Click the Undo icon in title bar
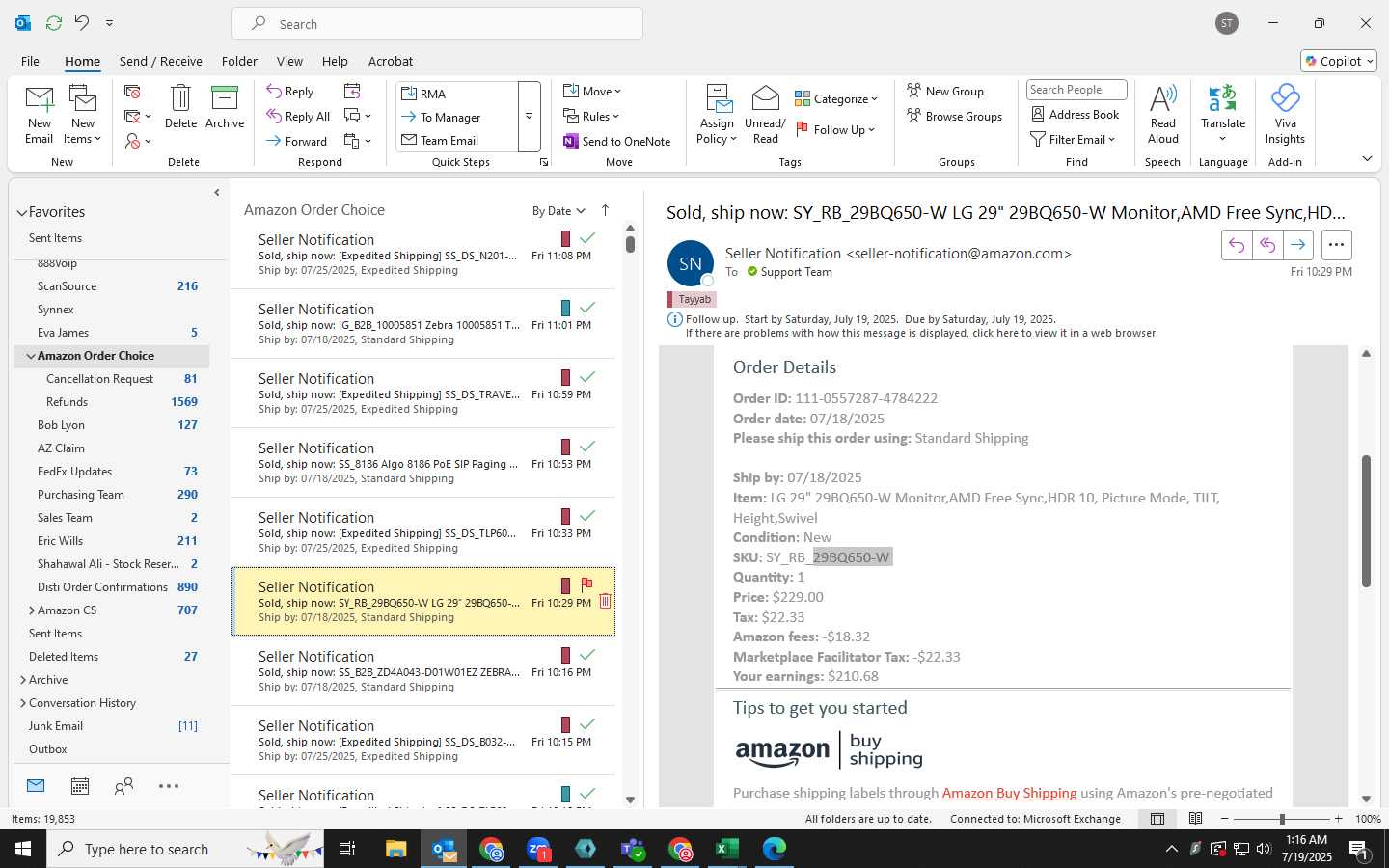Image resolution: width=1389 pixels, height=868 pixels. click(82, 22)
